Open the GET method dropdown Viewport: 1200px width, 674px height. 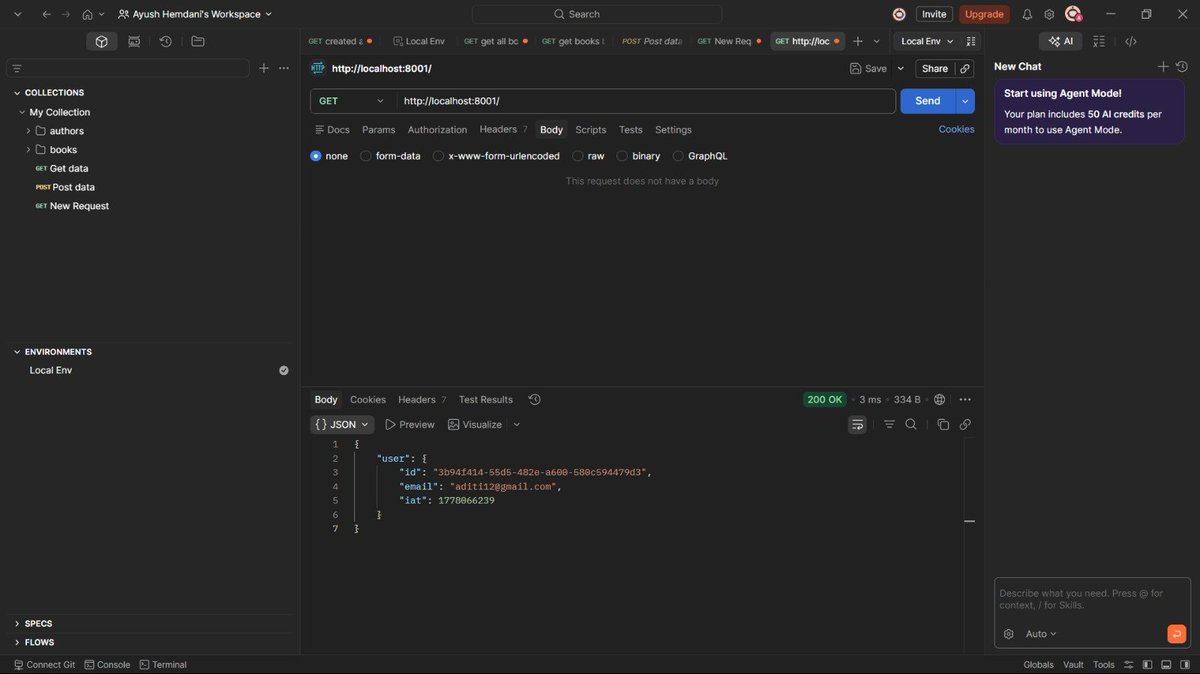[x=353, y=101]
